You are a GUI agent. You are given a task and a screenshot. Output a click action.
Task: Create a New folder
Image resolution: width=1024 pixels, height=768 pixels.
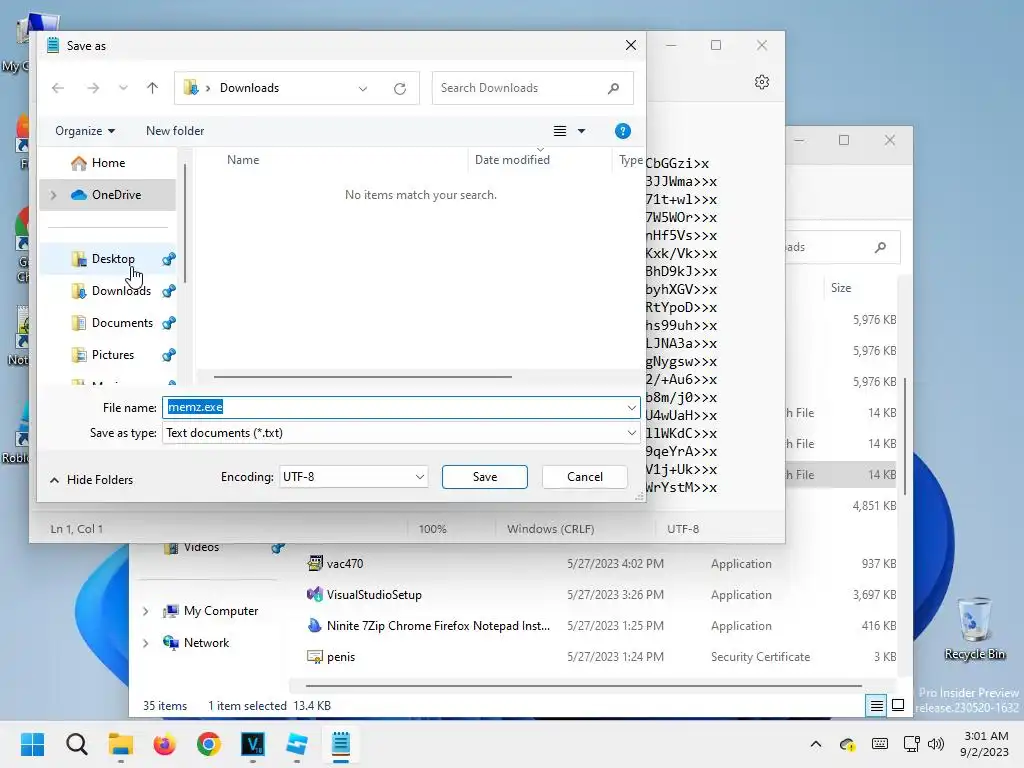click(x=175, y=131)
